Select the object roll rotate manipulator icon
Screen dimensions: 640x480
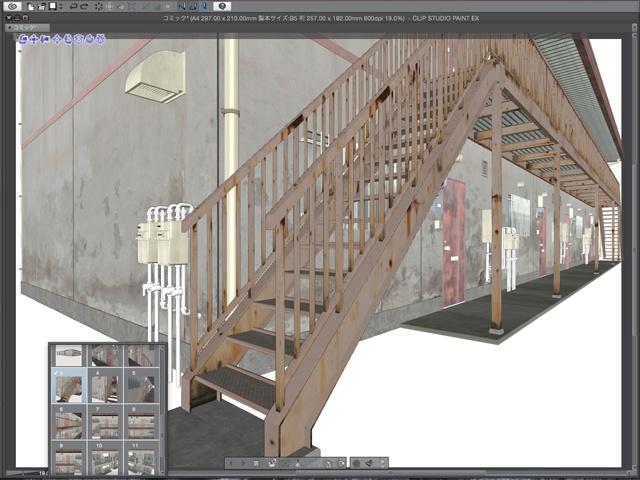point(79,39)
